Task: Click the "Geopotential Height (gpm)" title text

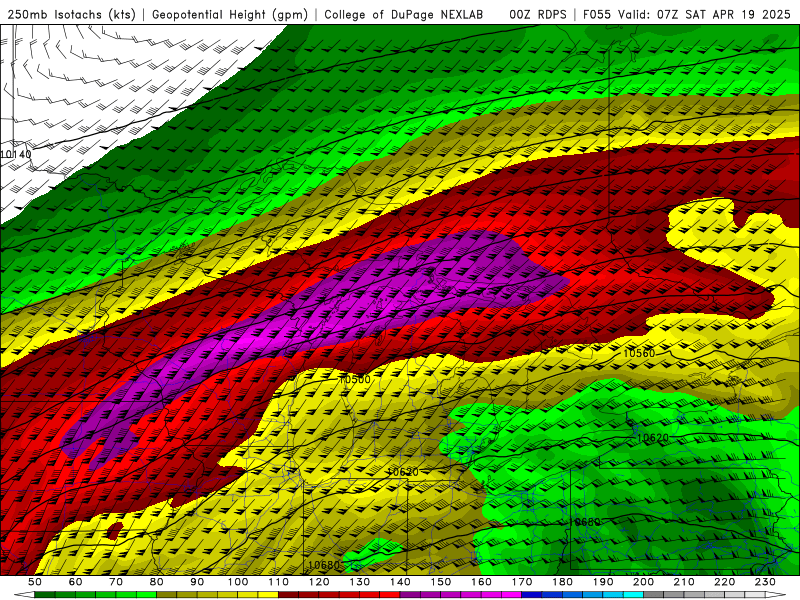Action: point(230,15)
